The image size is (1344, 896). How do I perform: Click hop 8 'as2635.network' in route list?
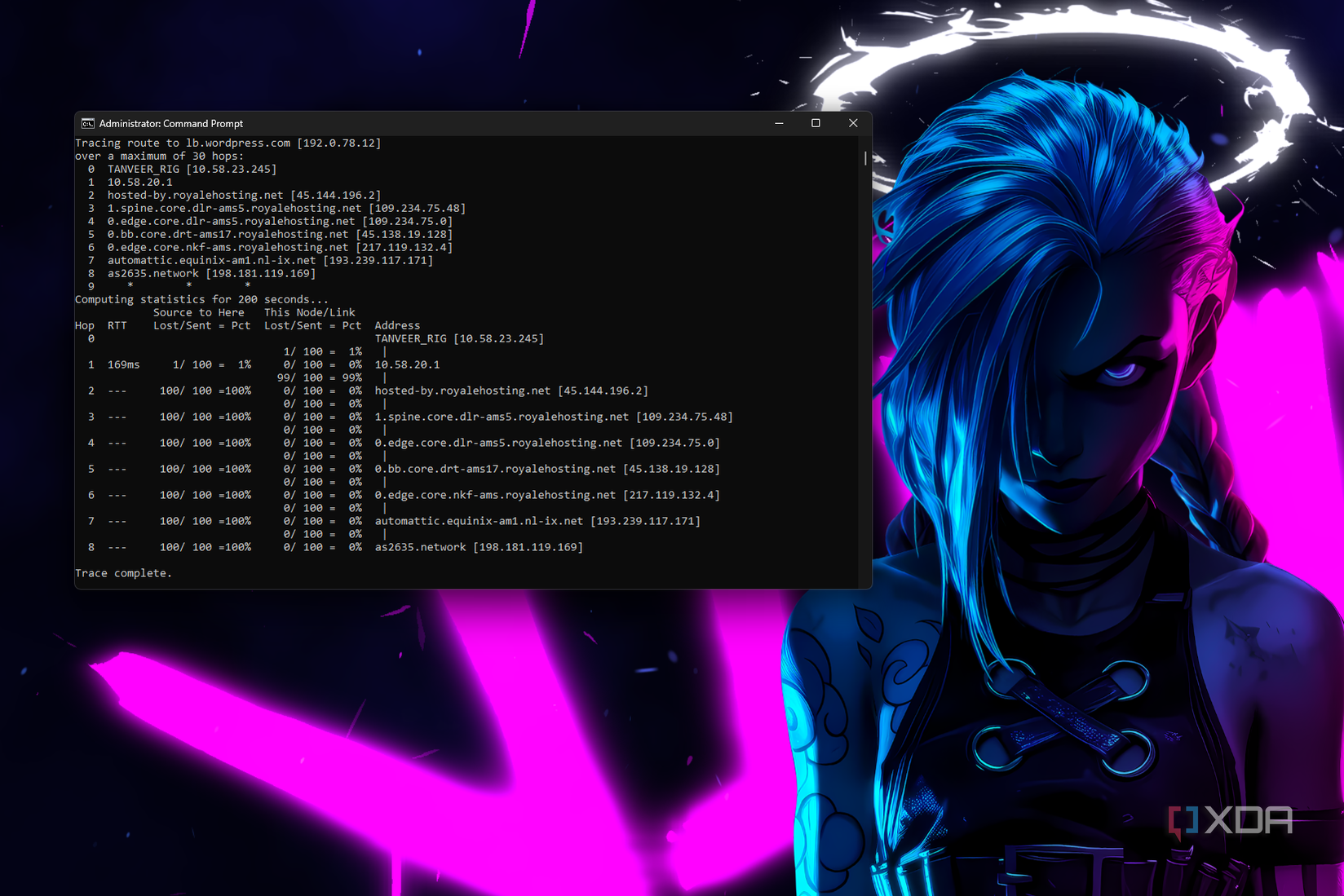pyautogui.click(x=212, y=274)
